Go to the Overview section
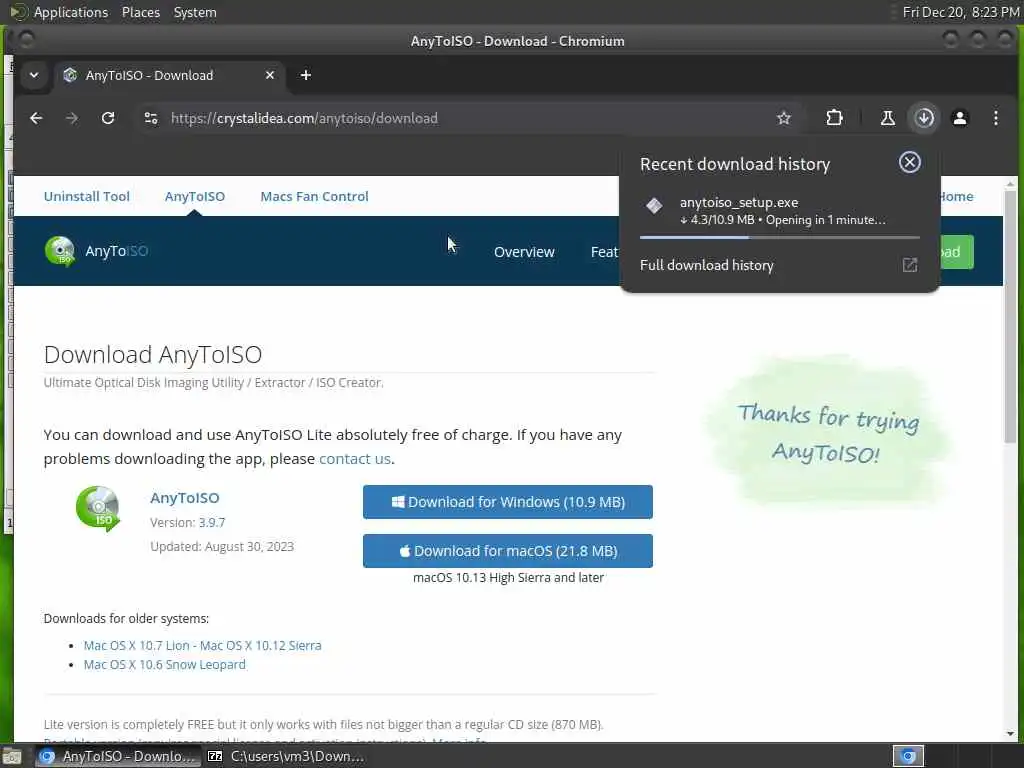 [x=524, y=252]
